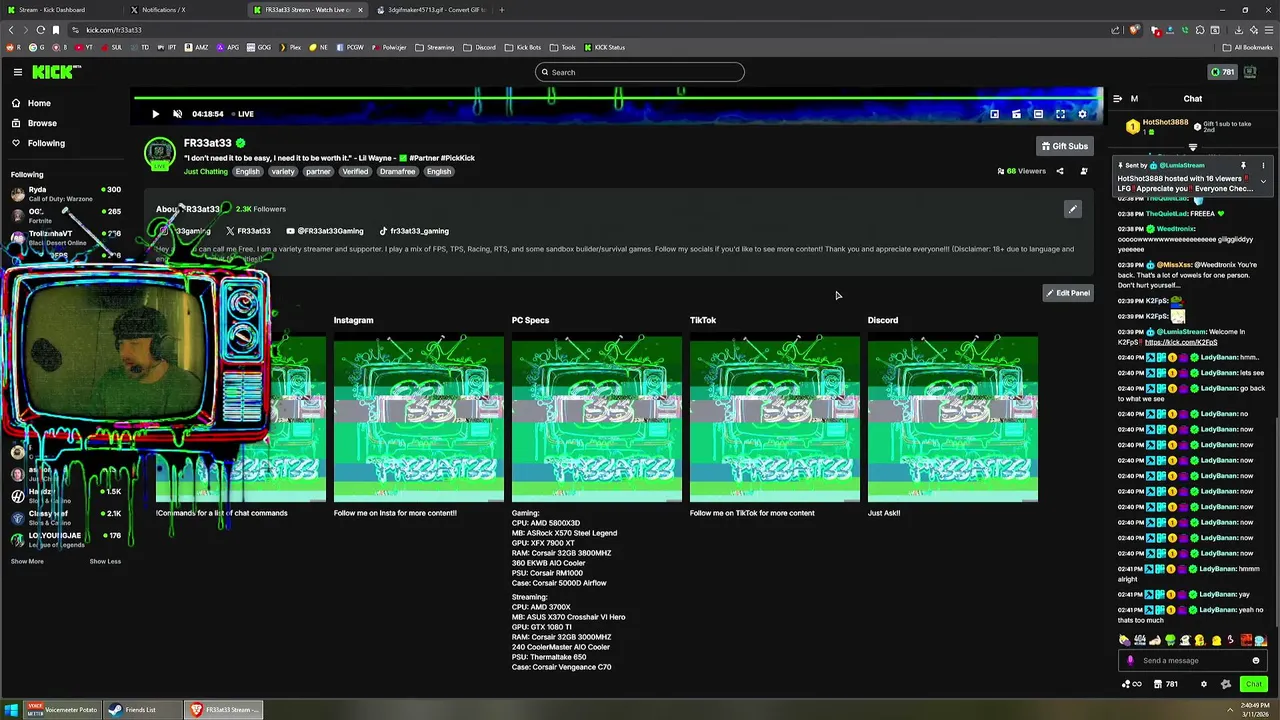This screenshot has width=1280, height=720.
Task: Click the Edit Panel button
Action: (x=1067, y=293)
